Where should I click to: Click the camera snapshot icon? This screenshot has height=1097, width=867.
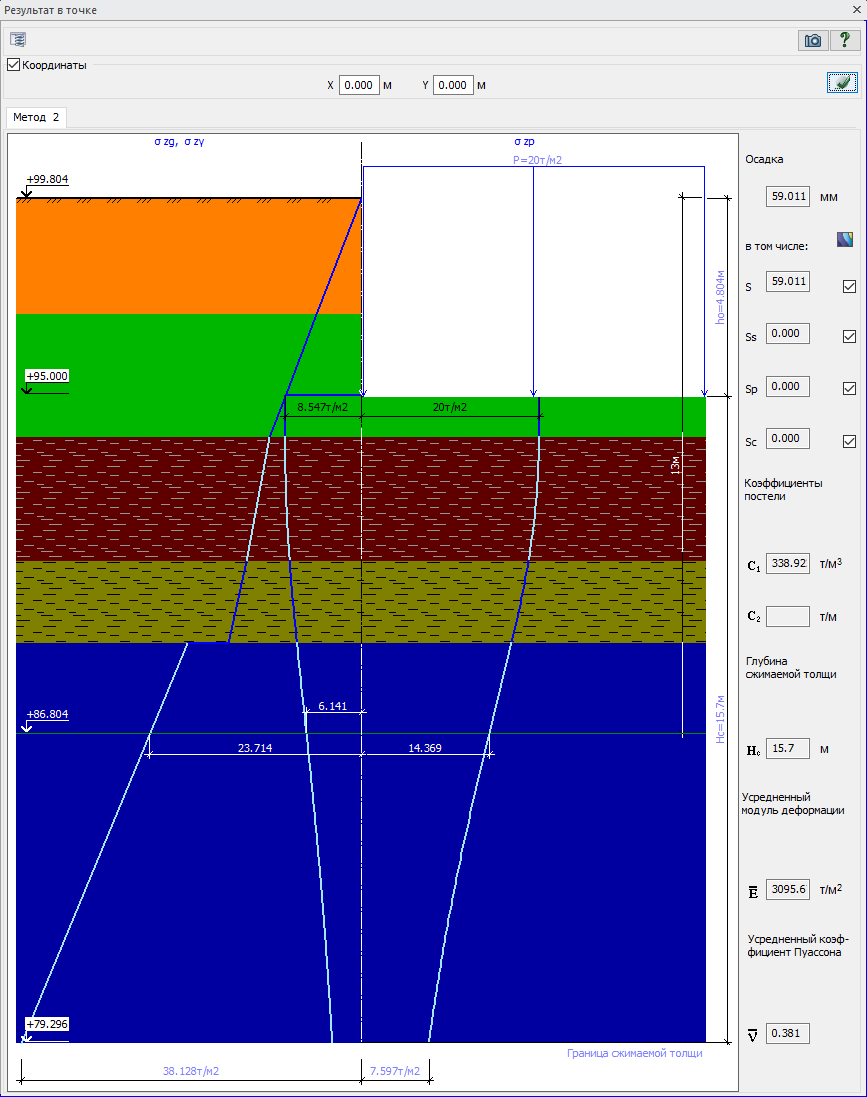click(x=813, y=40)
